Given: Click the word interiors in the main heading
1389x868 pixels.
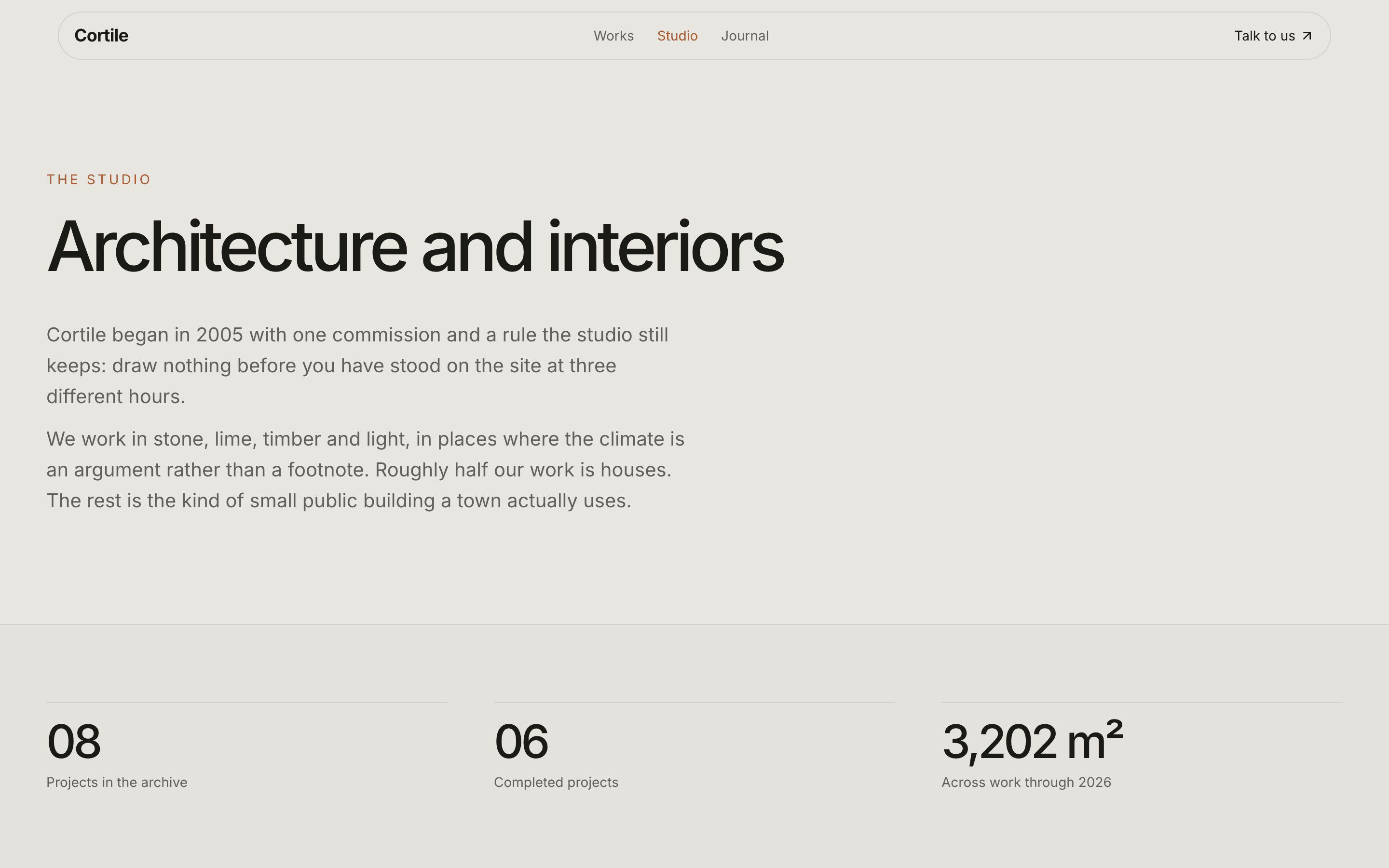Looking at the screenshot, I should point(666,247).
